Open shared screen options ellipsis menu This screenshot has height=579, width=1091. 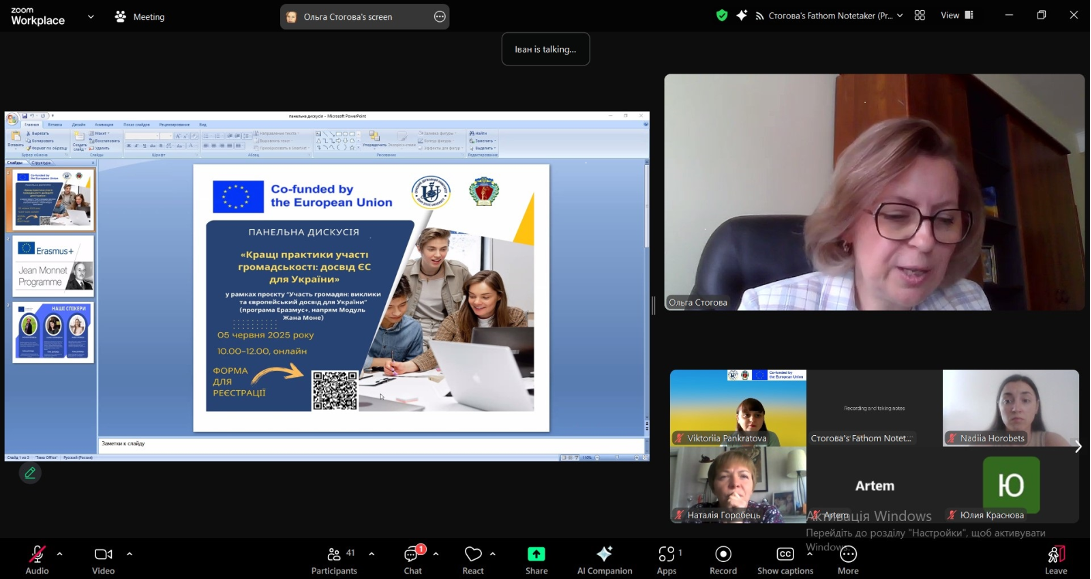coord(440,17)
